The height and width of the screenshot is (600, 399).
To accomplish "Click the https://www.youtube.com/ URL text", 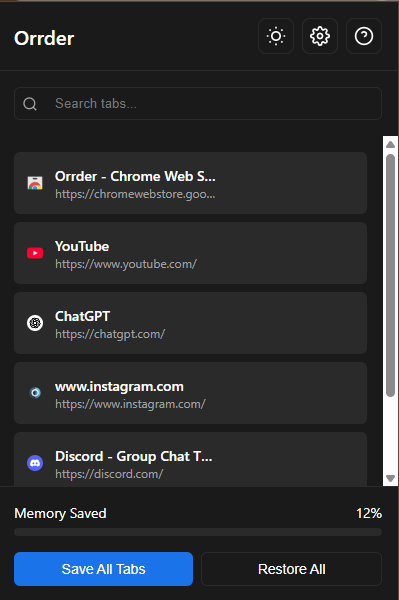I will tap(126, 264).
